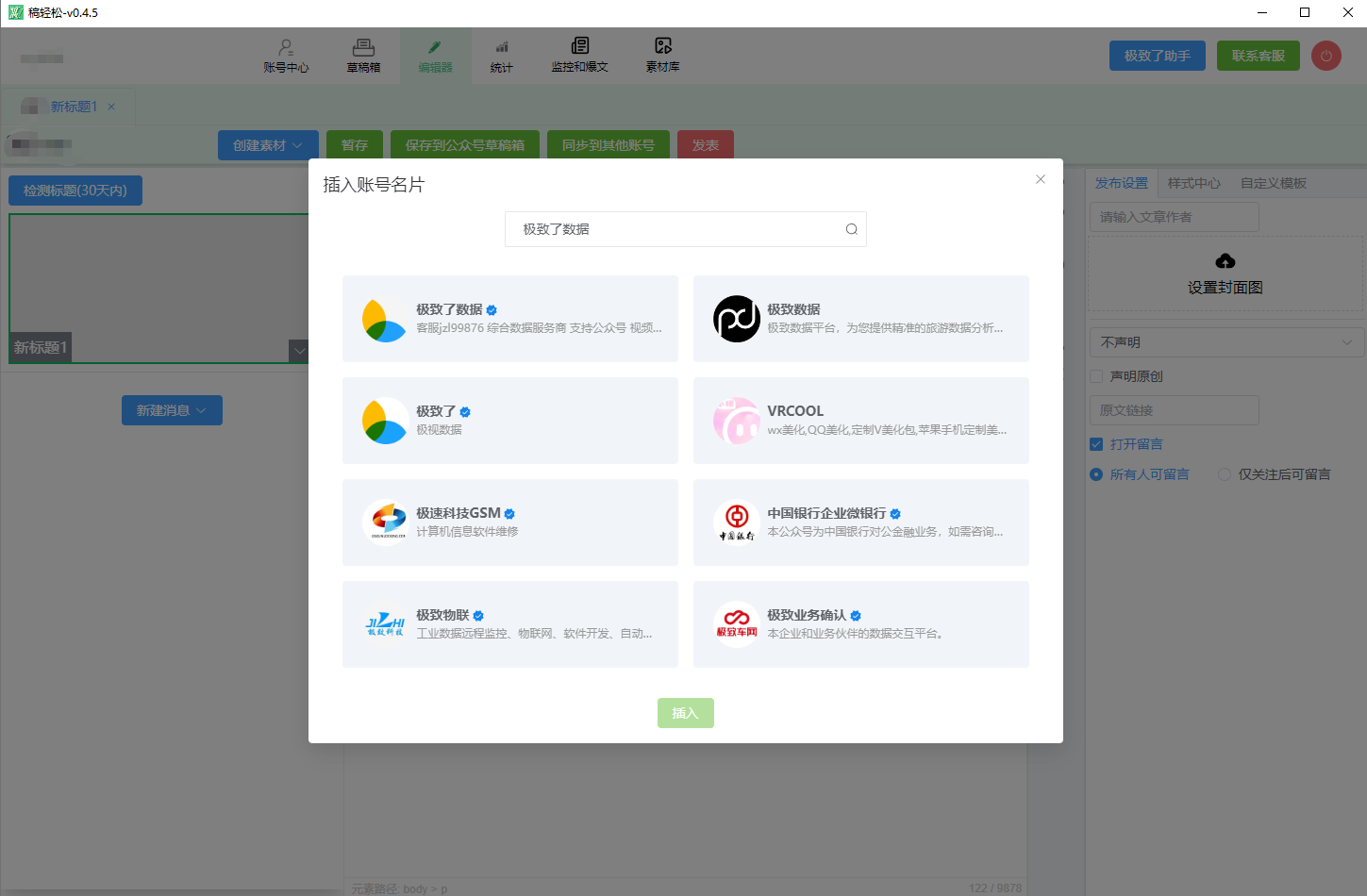Click the 暂存 save button
This screenshot has width=1367, height=896.
coord(355,145)
